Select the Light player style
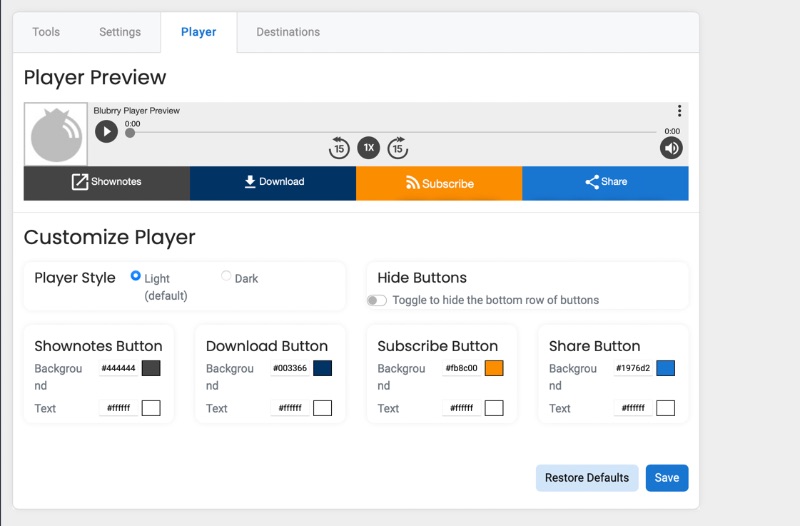This screenshot has width=800, height=526. pos(135,276)
